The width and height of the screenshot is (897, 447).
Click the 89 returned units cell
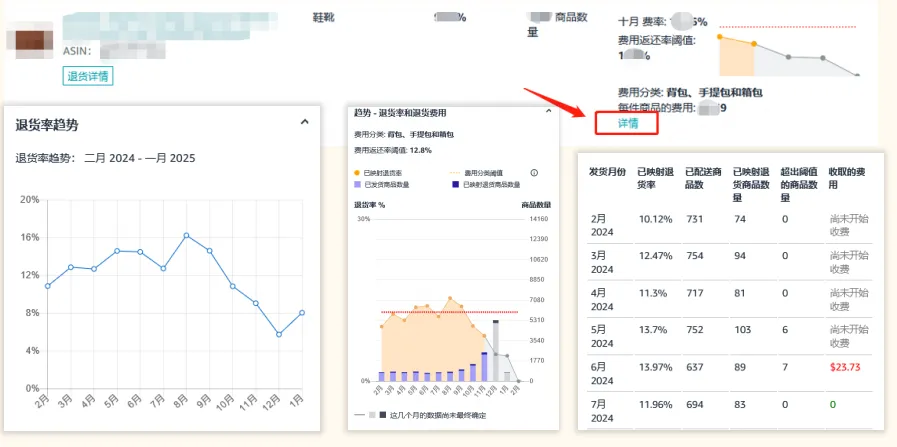coord(740,367)
